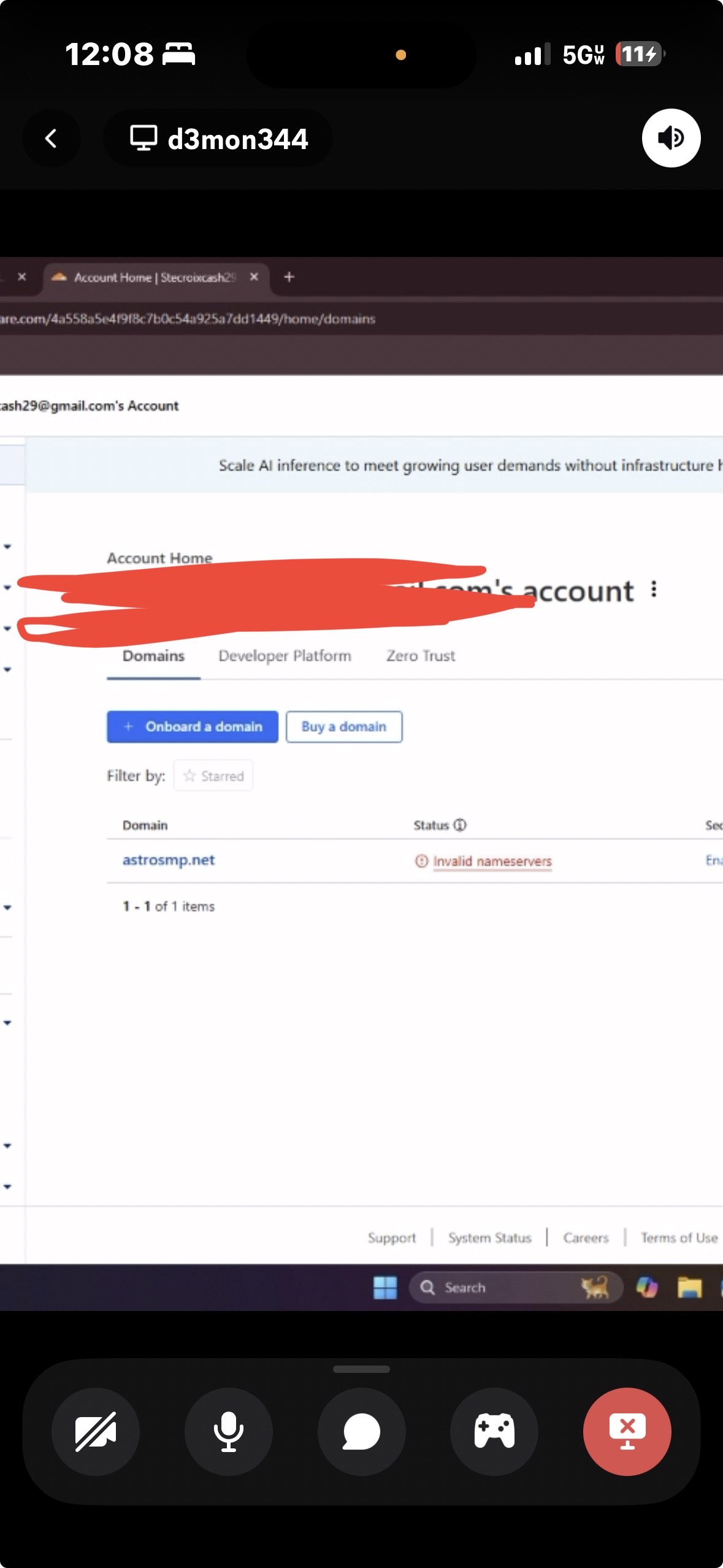Click Onboard a domain button
The height and width of the screenshot is (1568, 723).
(x=193, y=726)
